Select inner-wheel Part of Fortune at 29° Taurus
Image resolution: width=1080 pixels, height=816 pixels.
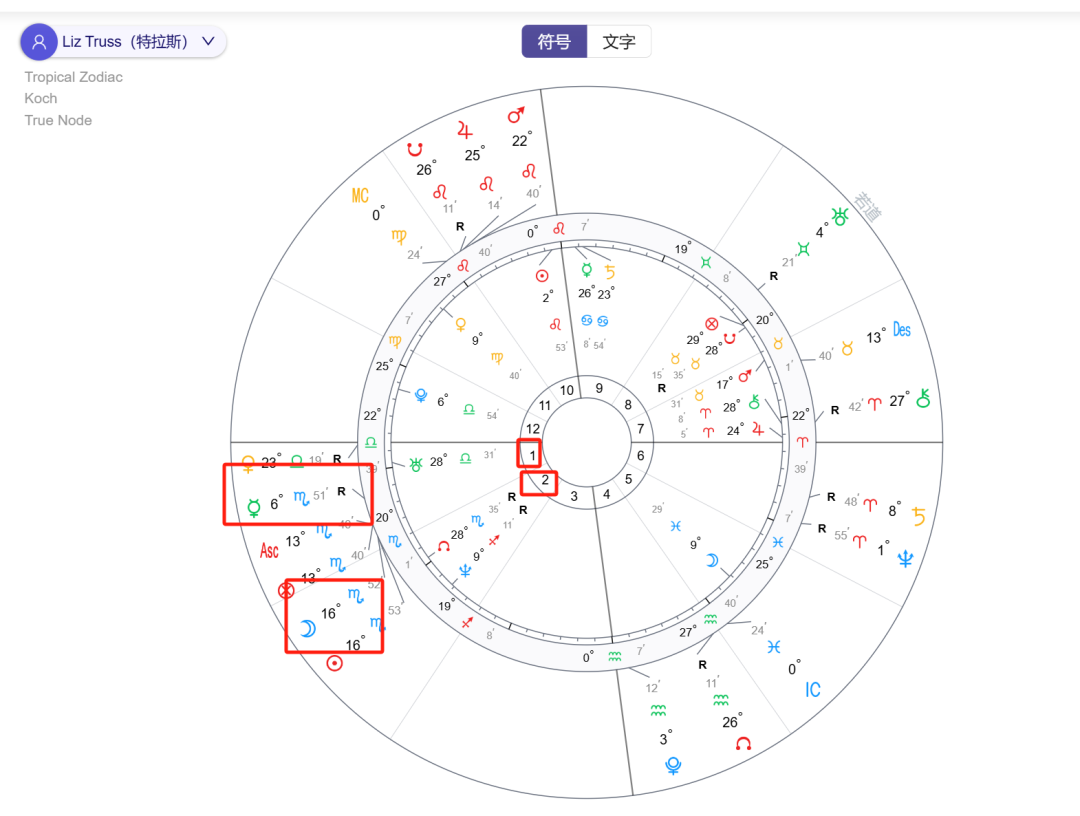[712, 324]
